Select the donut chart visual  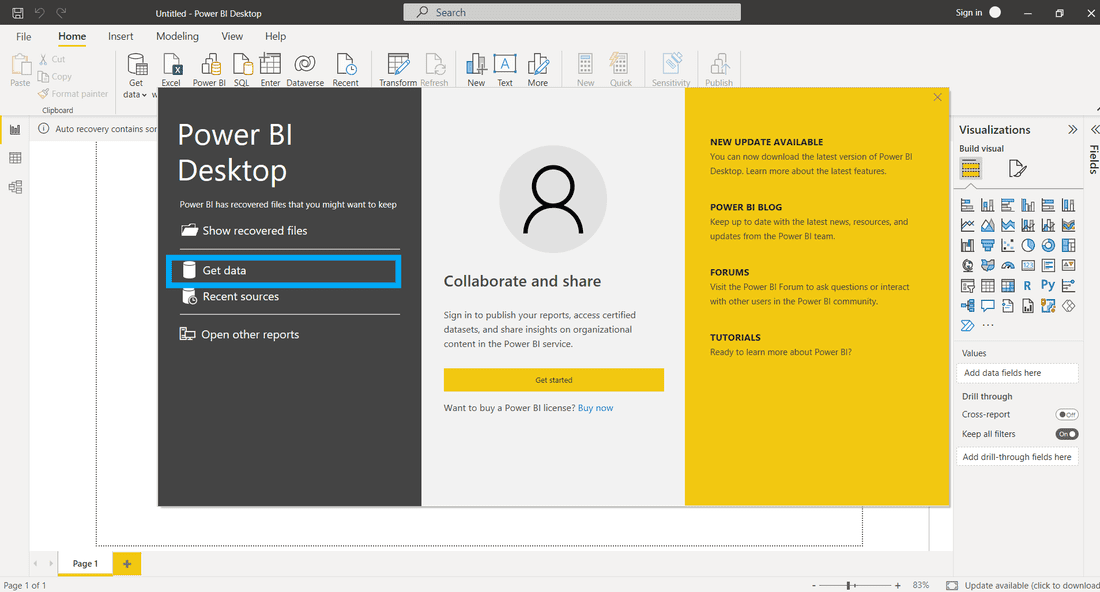1048,245
